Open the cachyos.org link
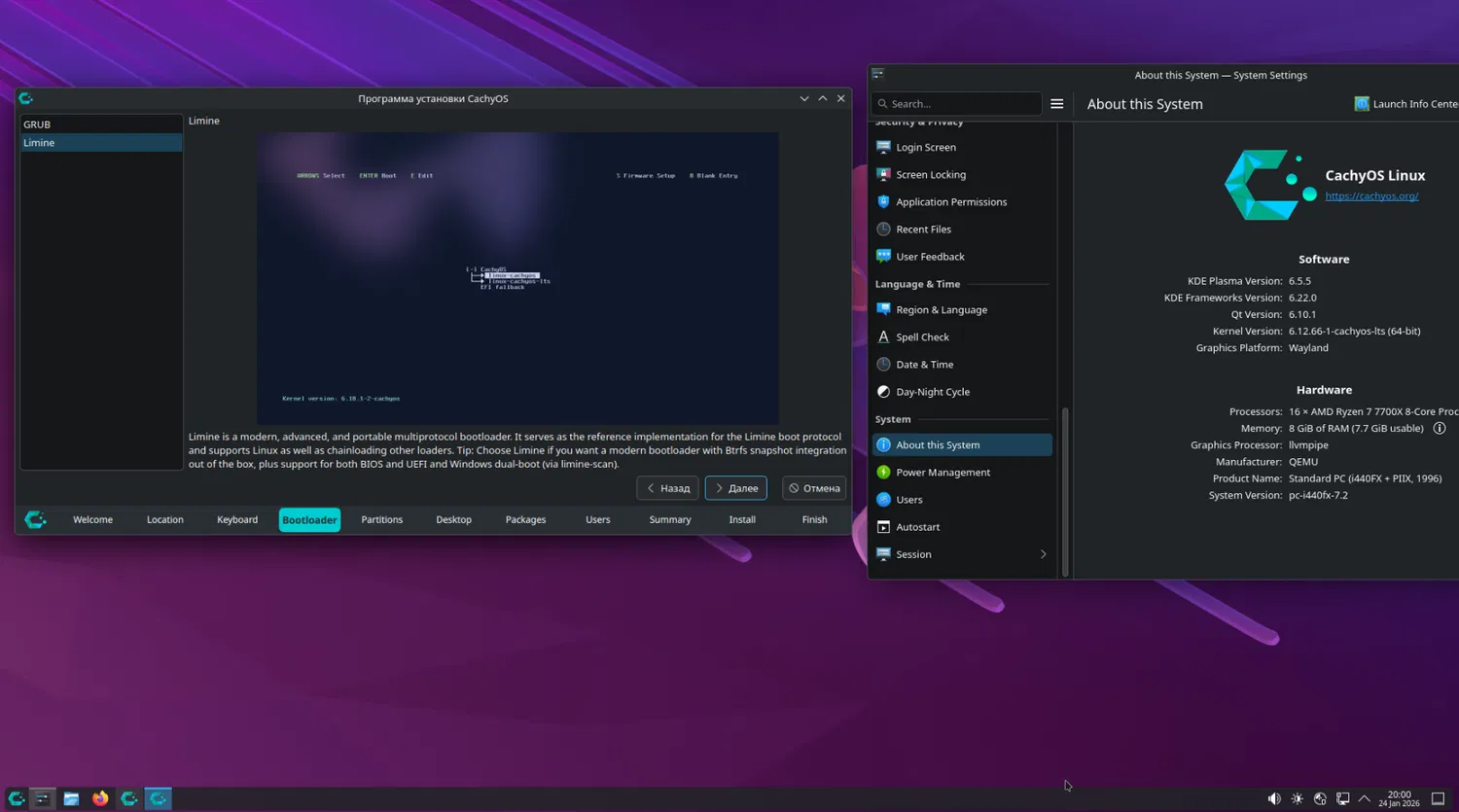1459x812 pixels. (x=1371, y=196)
